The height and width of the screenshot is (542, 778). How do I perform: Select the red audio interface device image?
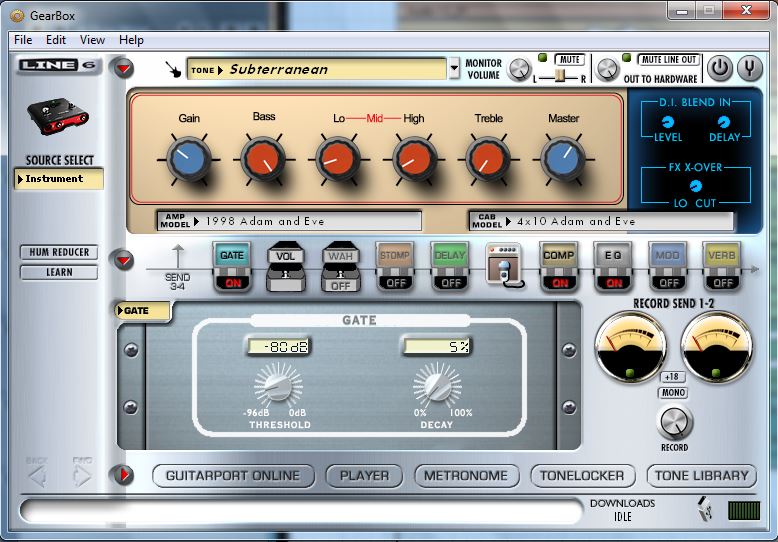click(59, 116)
